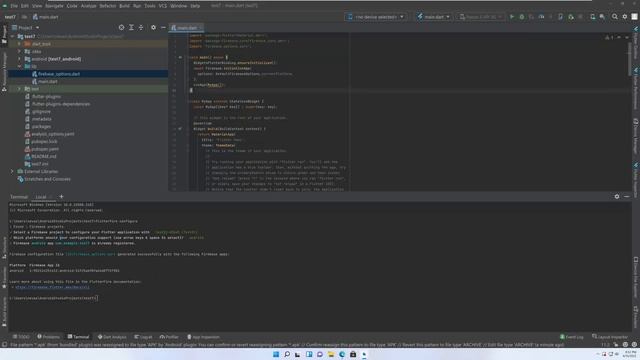
Task: Collapse the test7 root project node
Action: [13, 36]
